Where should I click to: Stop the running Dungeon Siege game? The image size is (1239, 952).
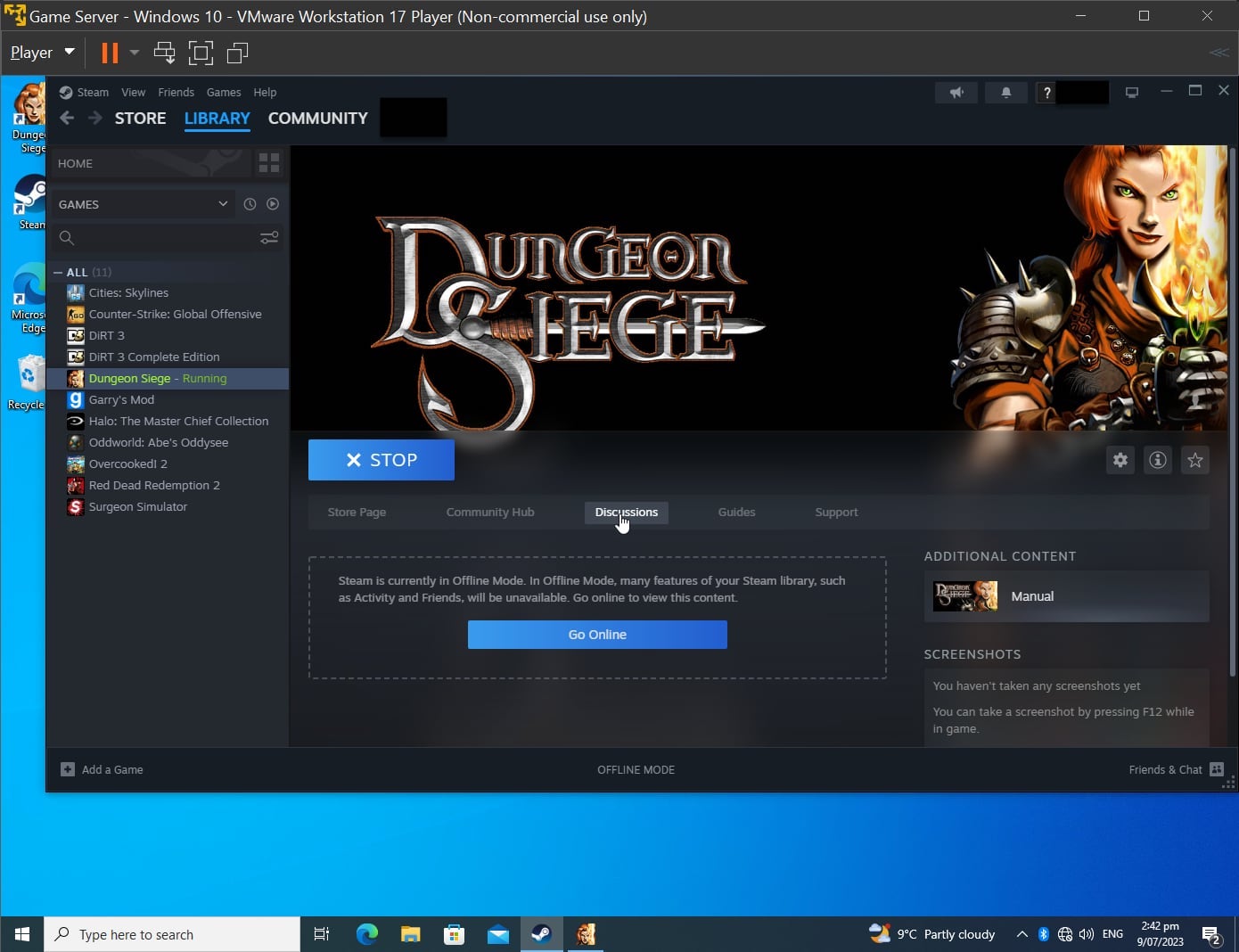click(x=382, y=460)
